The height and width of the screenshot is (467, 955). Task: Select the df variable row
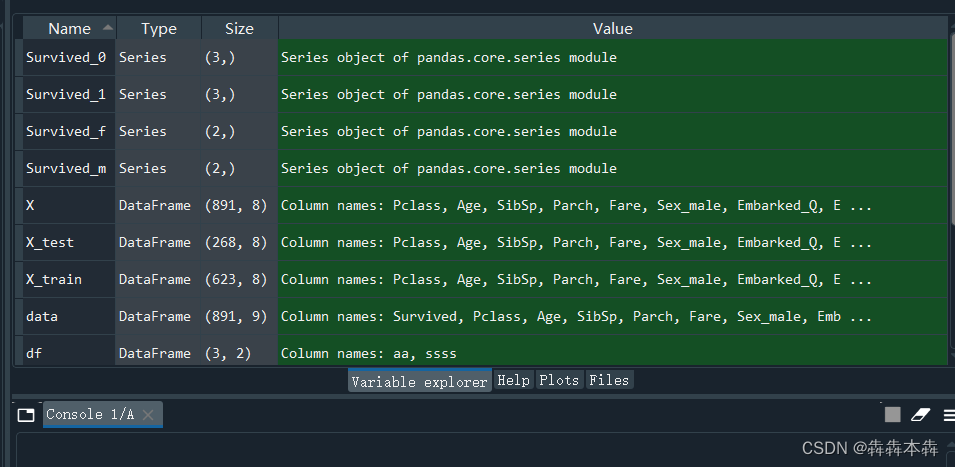(x=481, y=351)
